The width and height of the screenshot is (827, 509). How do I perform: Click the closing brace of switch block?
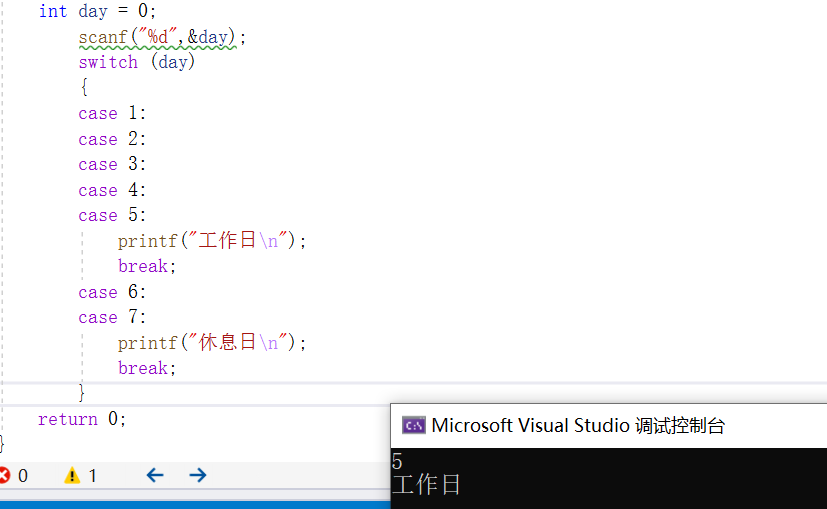(81, 393)
